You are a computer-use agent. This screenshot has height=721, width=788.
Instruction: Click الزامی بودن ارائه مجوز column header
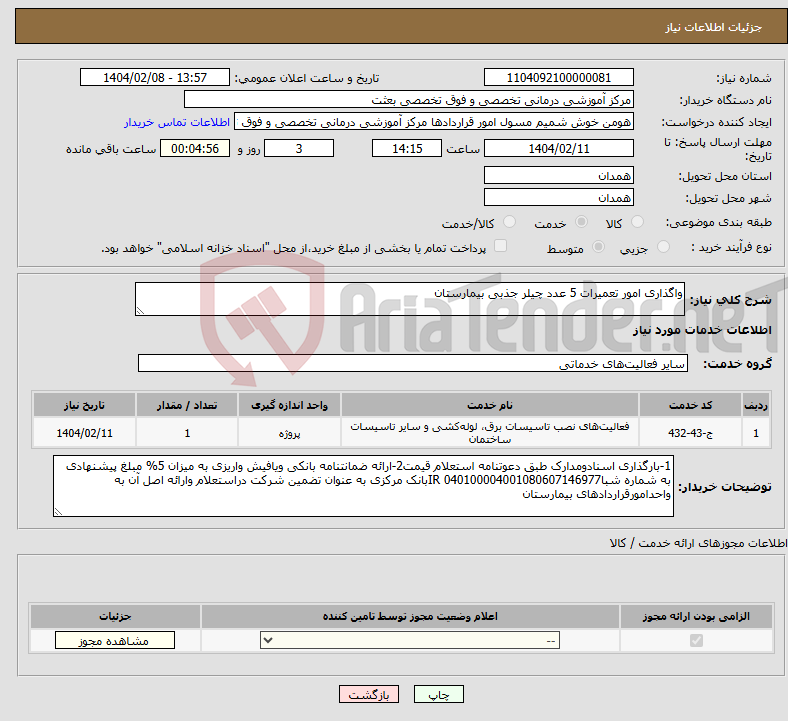tap(696, 616)
